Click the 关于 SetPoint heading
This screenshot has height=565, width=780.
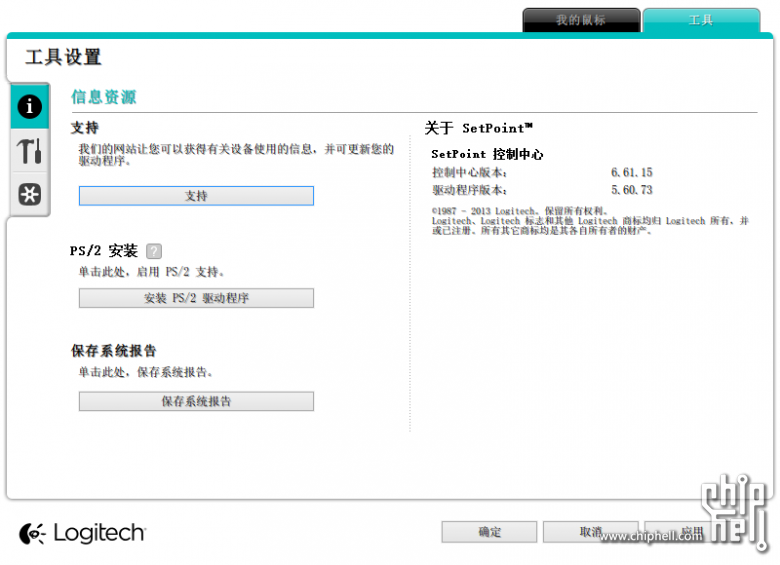(x=479, y=128)
